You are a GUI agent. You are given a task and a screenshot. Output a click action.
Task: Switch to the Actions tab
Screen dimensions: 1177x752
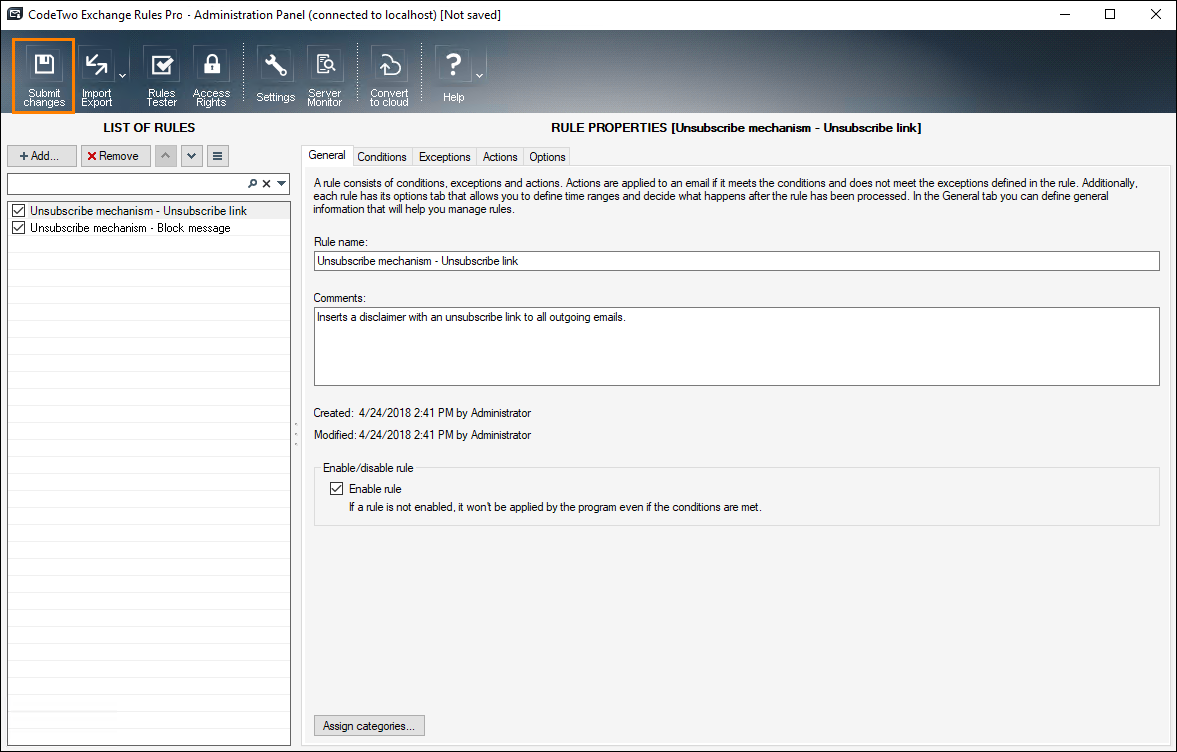click(500, 157)
